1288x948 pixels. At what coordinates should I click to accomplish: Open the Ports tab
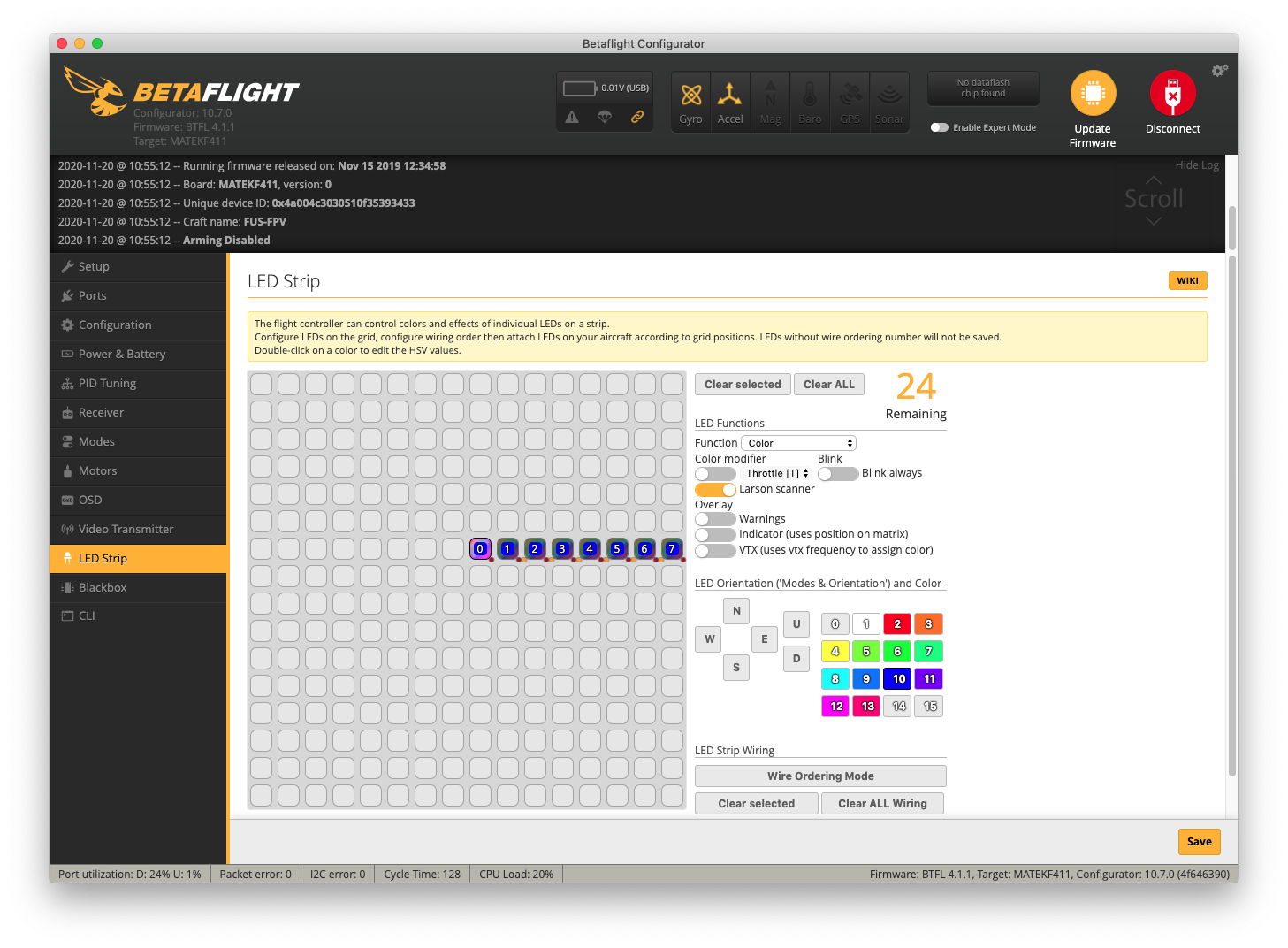click(139, 296)
